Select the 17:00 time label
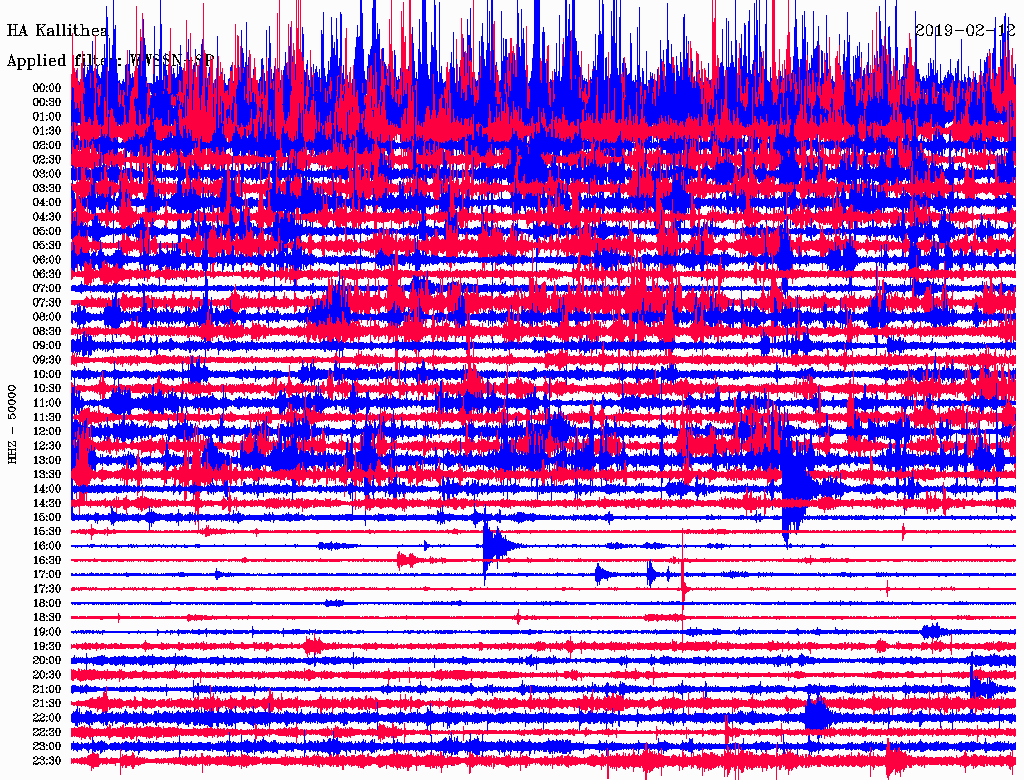 pos(46,575)
